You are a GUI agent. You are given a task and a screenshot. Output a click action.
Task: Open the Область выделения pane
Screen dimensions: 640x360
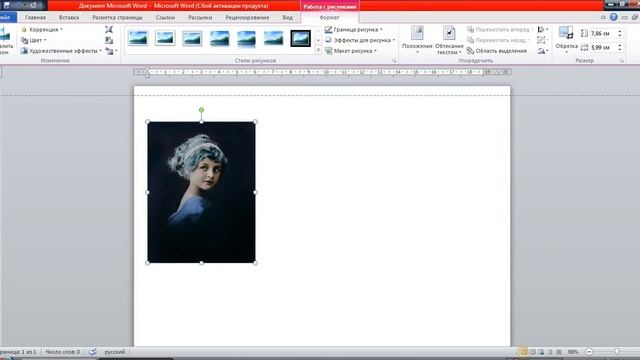(497, 51)
